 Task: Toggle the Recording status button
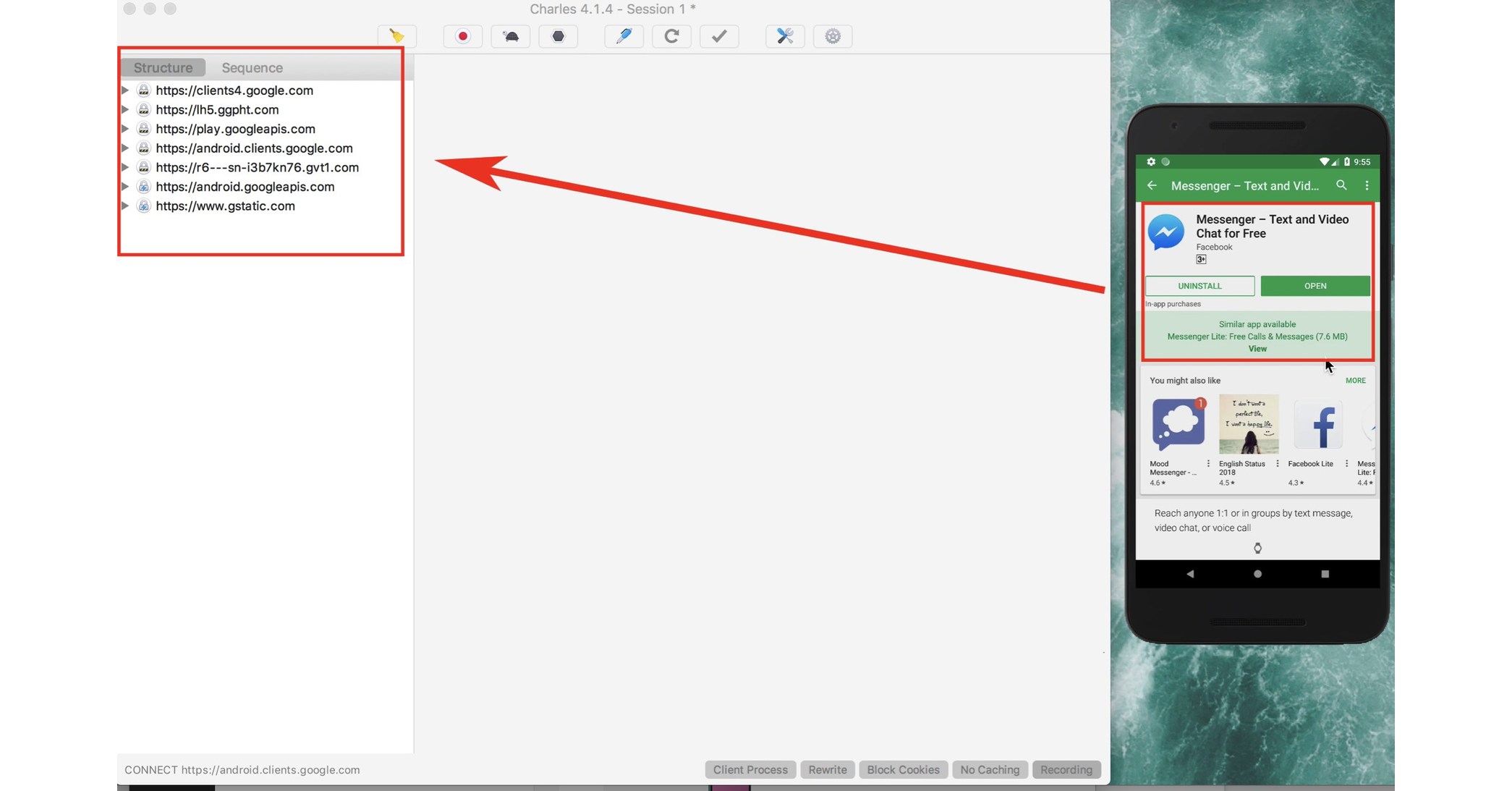pyautogui.click(x=1066, y=769)
